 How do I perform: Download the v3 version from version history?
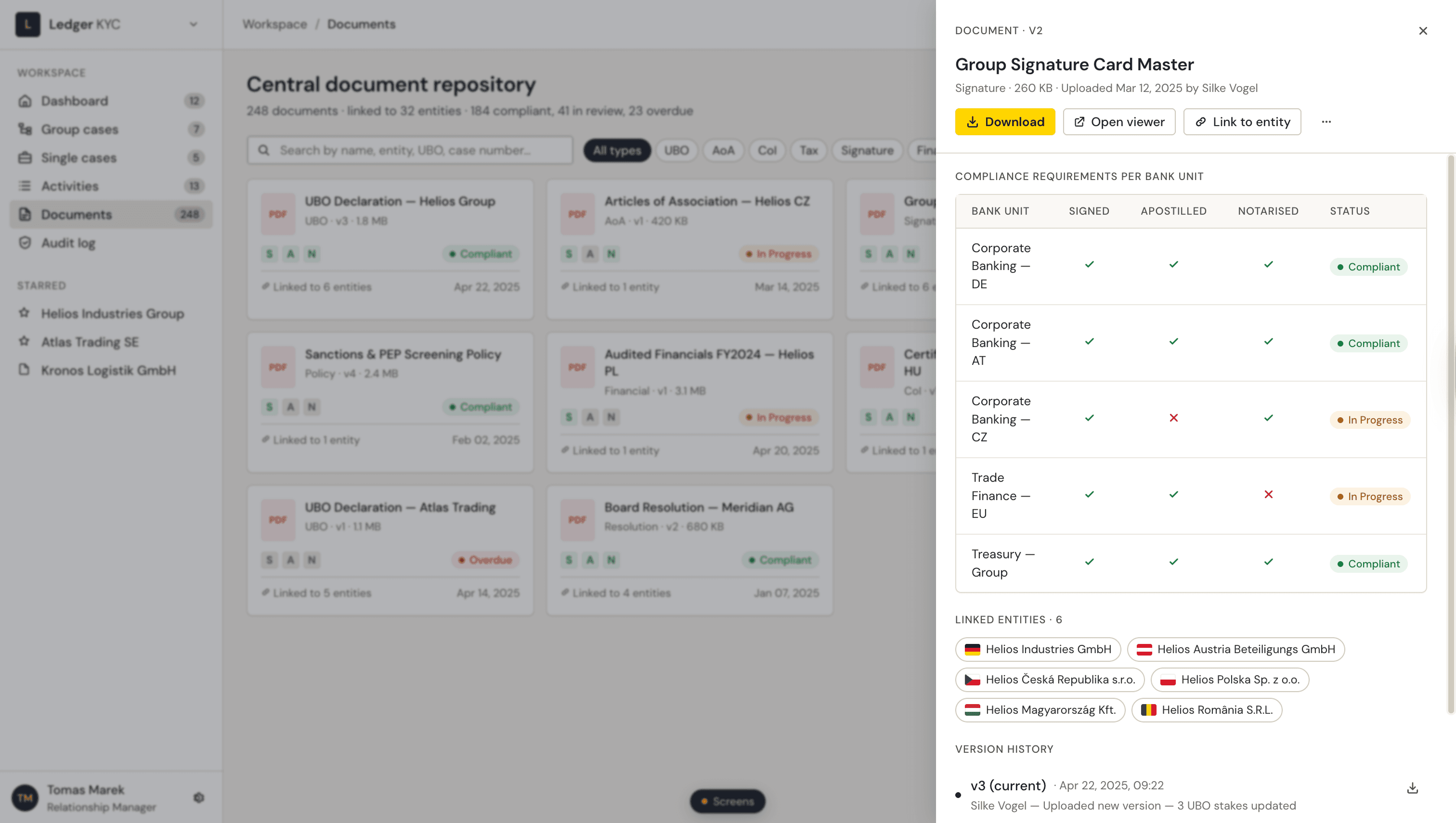[x=1413, y=787]
